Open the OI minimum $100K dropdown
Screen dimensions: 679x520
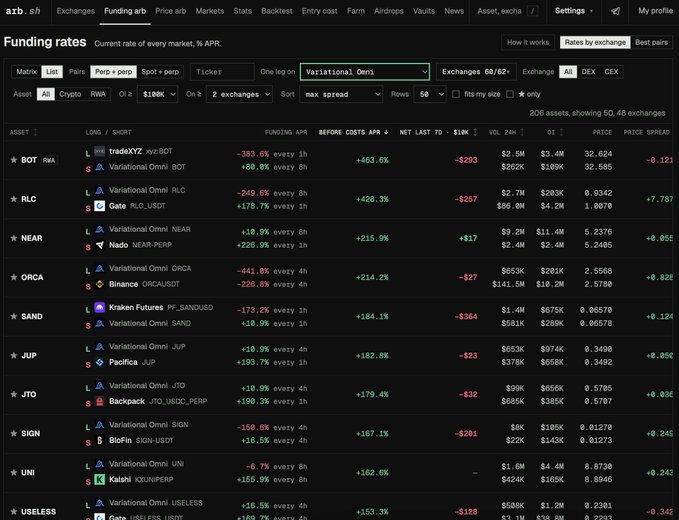point(157,94)
